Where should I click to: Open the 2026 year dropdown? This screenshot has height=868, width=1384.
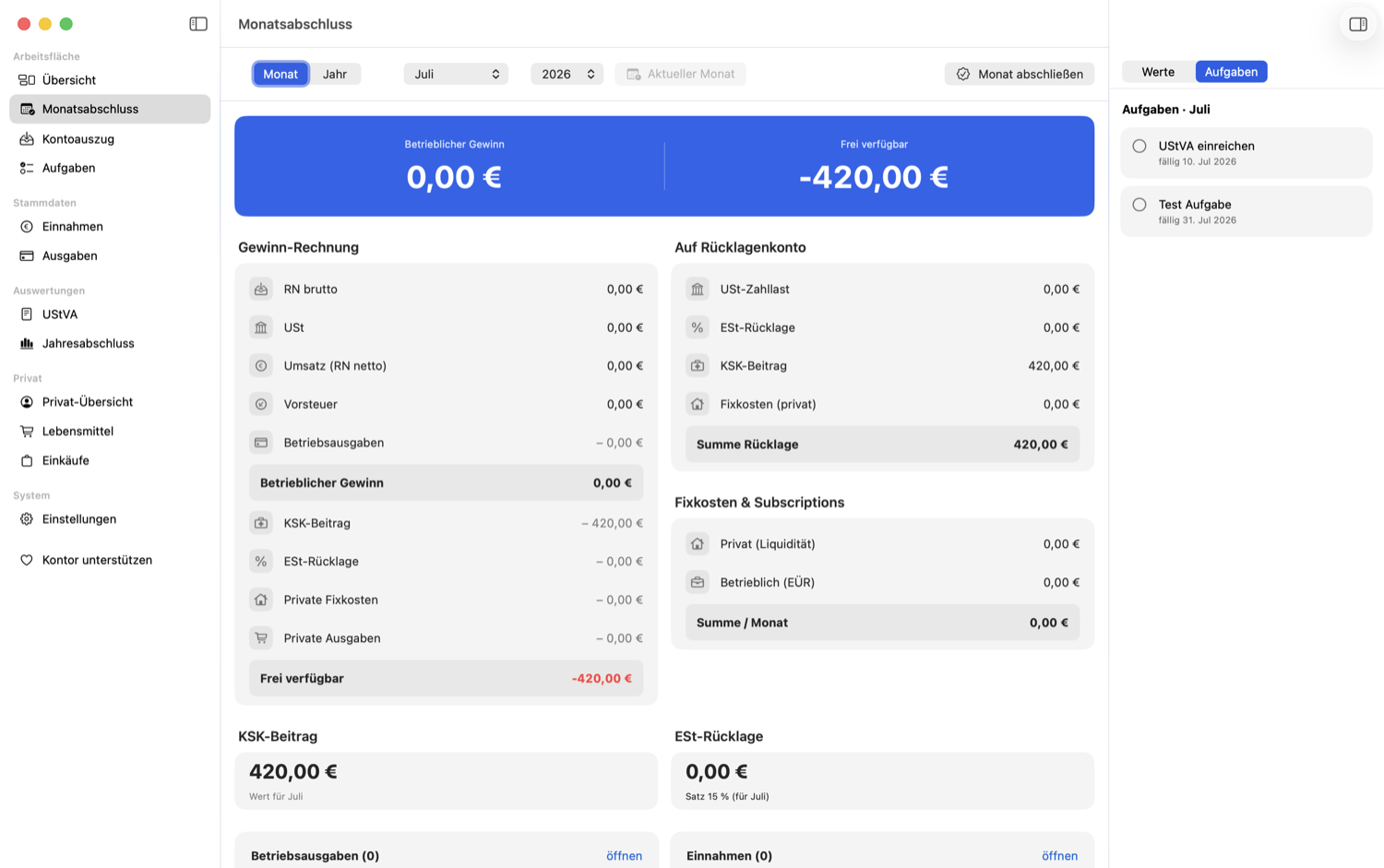[x=567, y=74]
